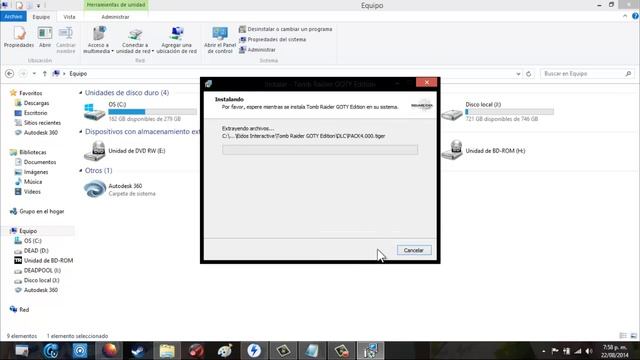Select the Disco local (J:) drive
Image resolution: width=640 pixels, height=360 pixels.
(x=498, y=112)
